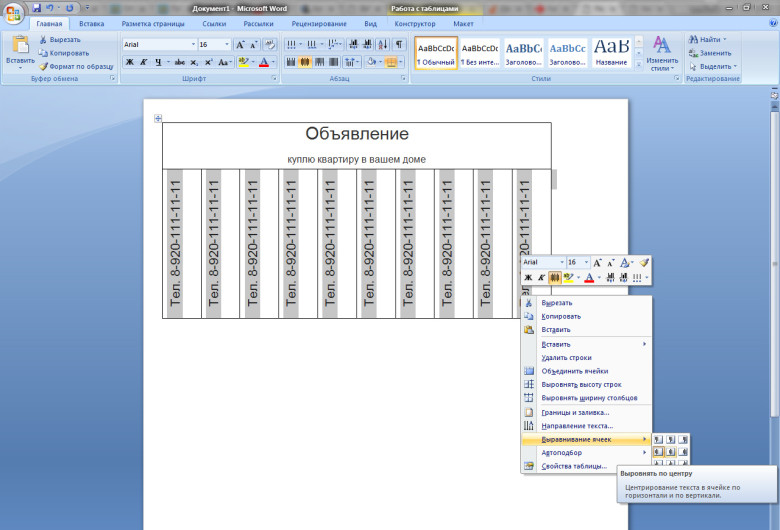Screen dimensions: 780x530
Task: Toggle italic К in the ribbon
Action: [143, 62]
